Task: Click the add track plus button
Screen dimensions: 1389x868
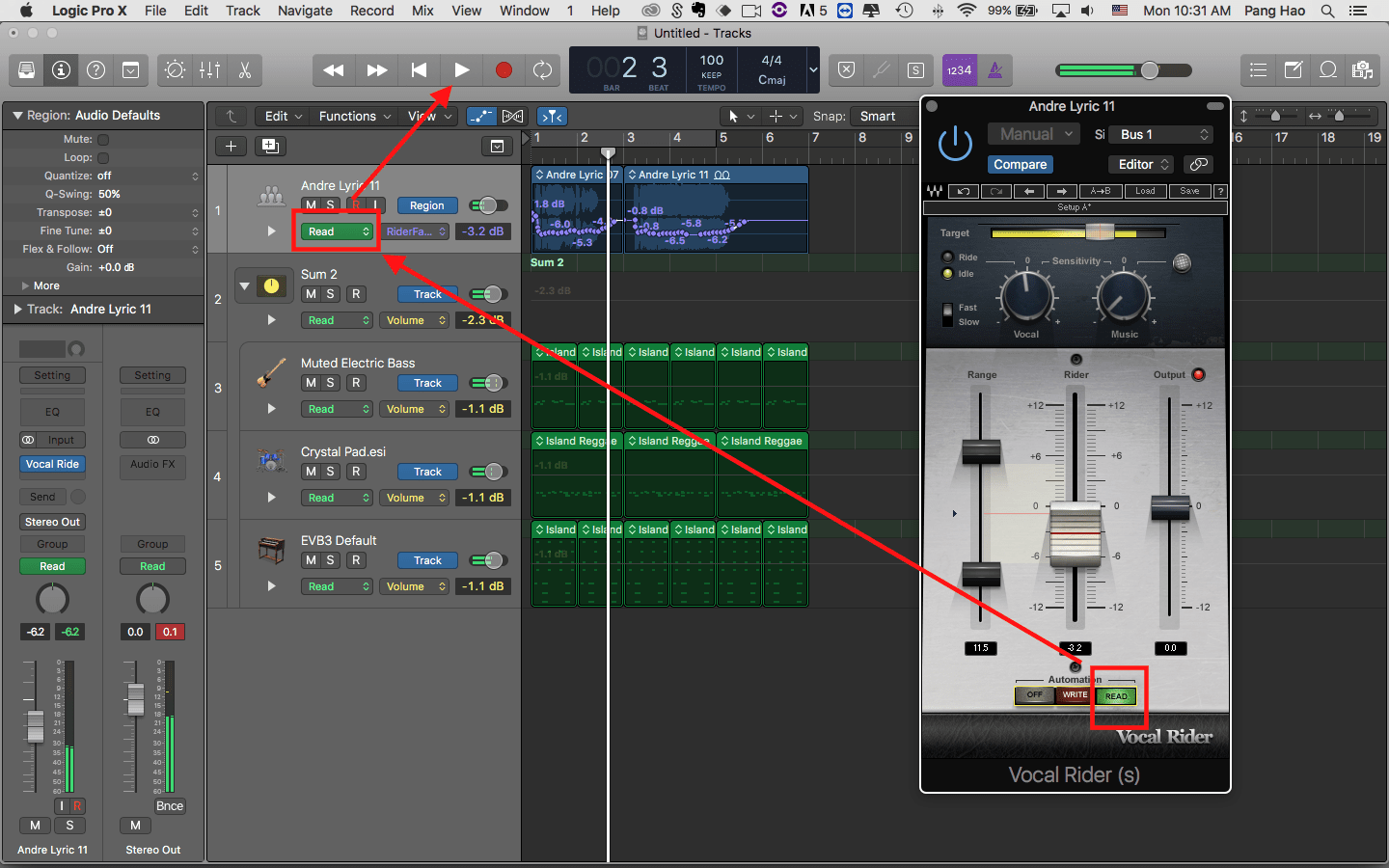Action: (x=231, y=147)
